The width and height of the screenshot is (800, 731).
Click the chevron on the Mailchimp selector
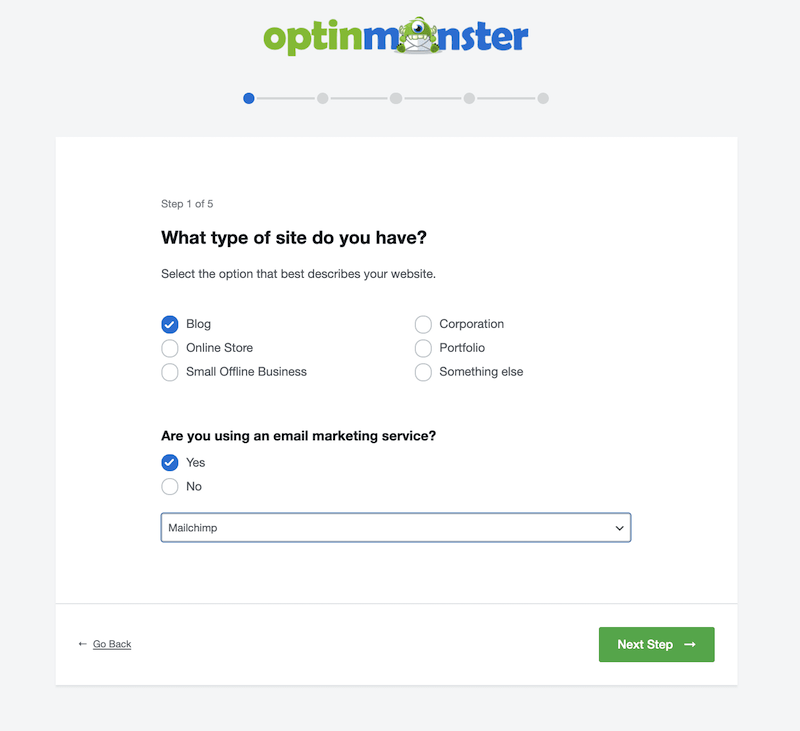pyautogui.click(x=619, y=527)
